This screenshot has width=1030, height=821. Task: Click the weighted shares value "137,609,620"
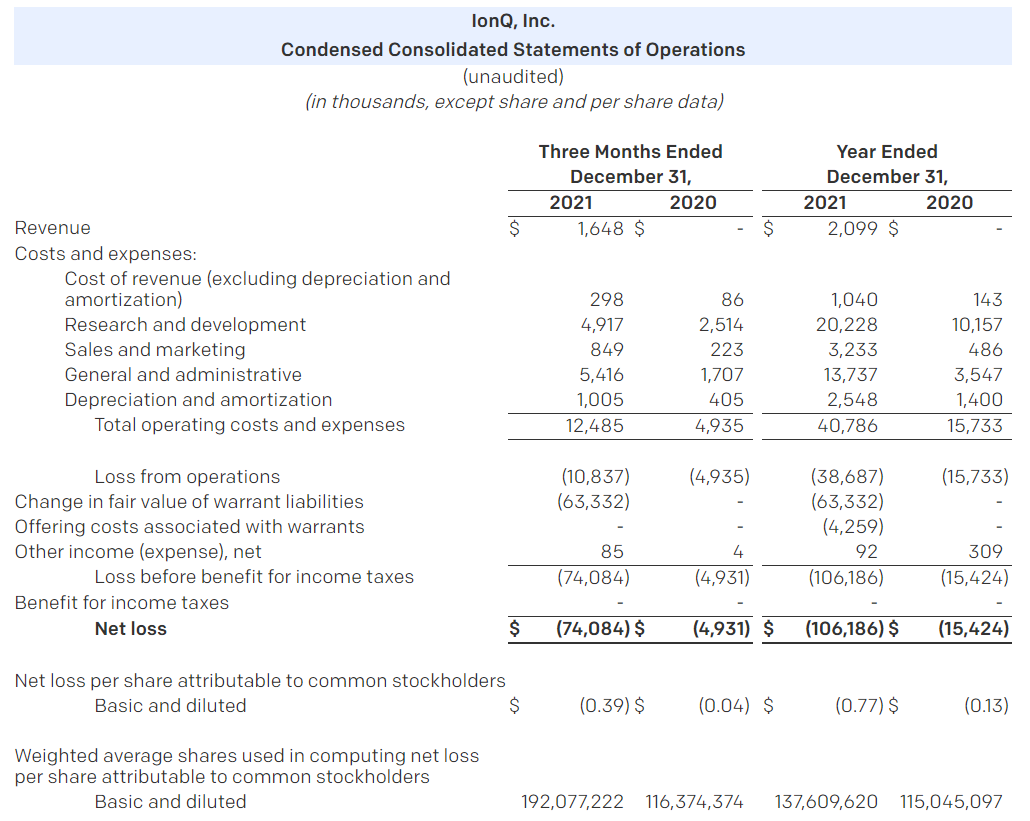click(x=826, y=802)
